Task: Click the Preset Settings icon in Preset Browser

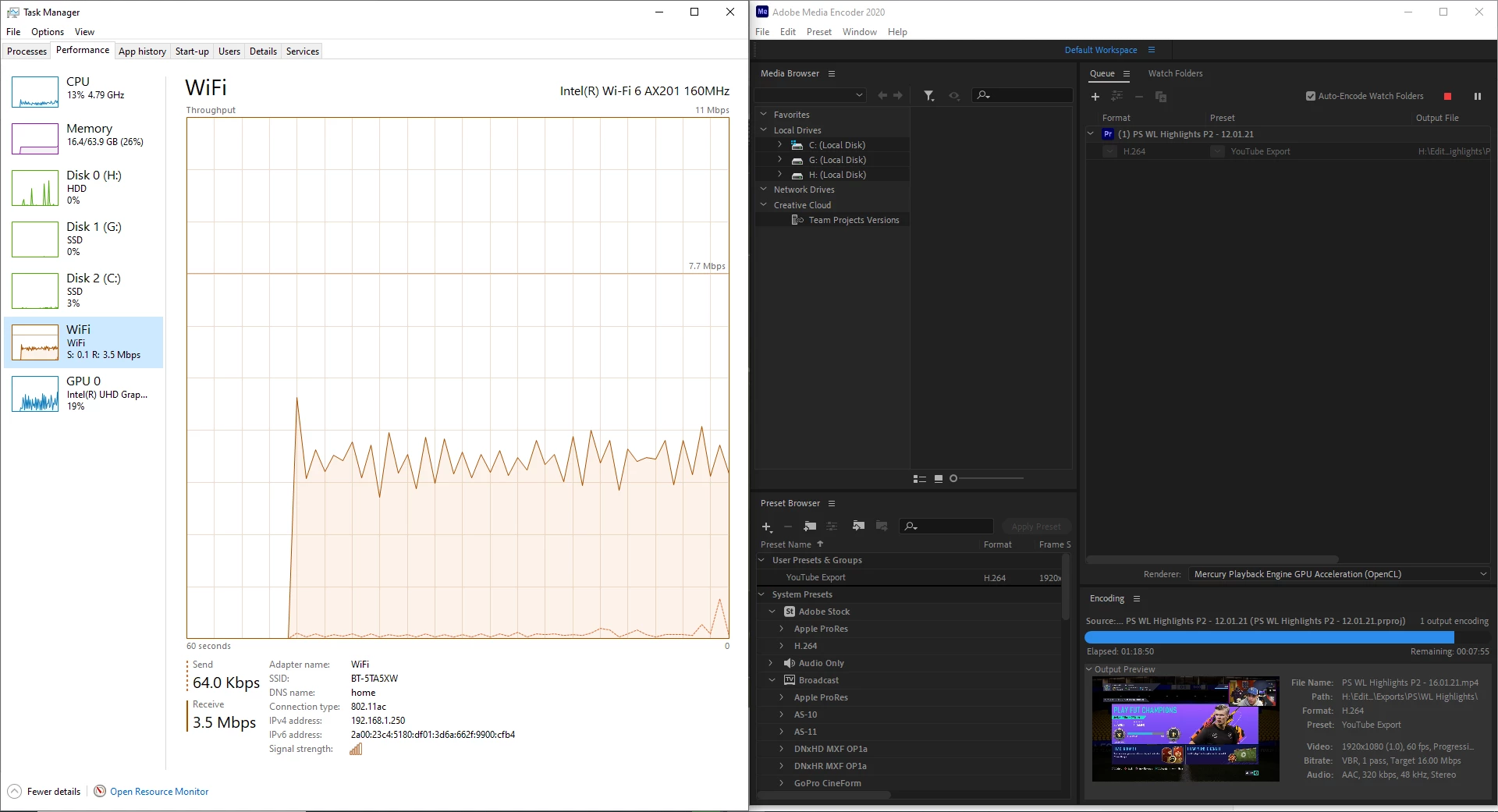Action: (x=832, y=526)
